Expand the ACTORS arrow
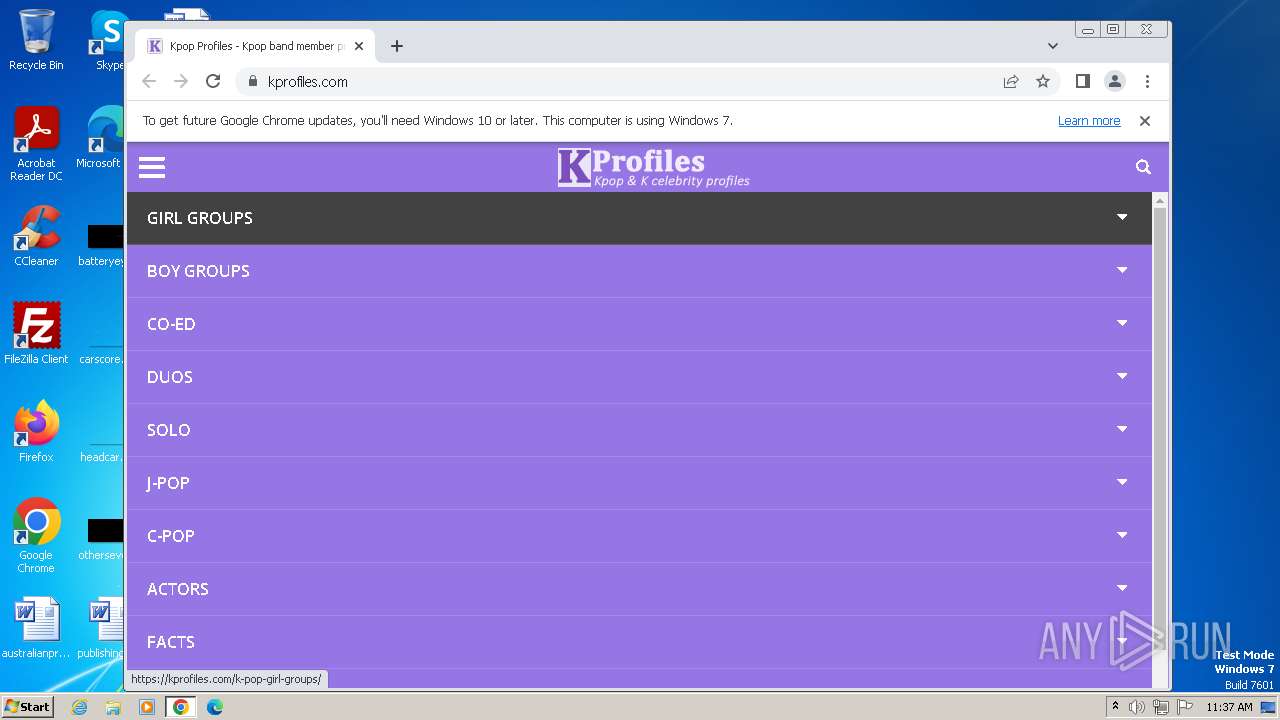1280x720 pixels. tap(1122, 588)
